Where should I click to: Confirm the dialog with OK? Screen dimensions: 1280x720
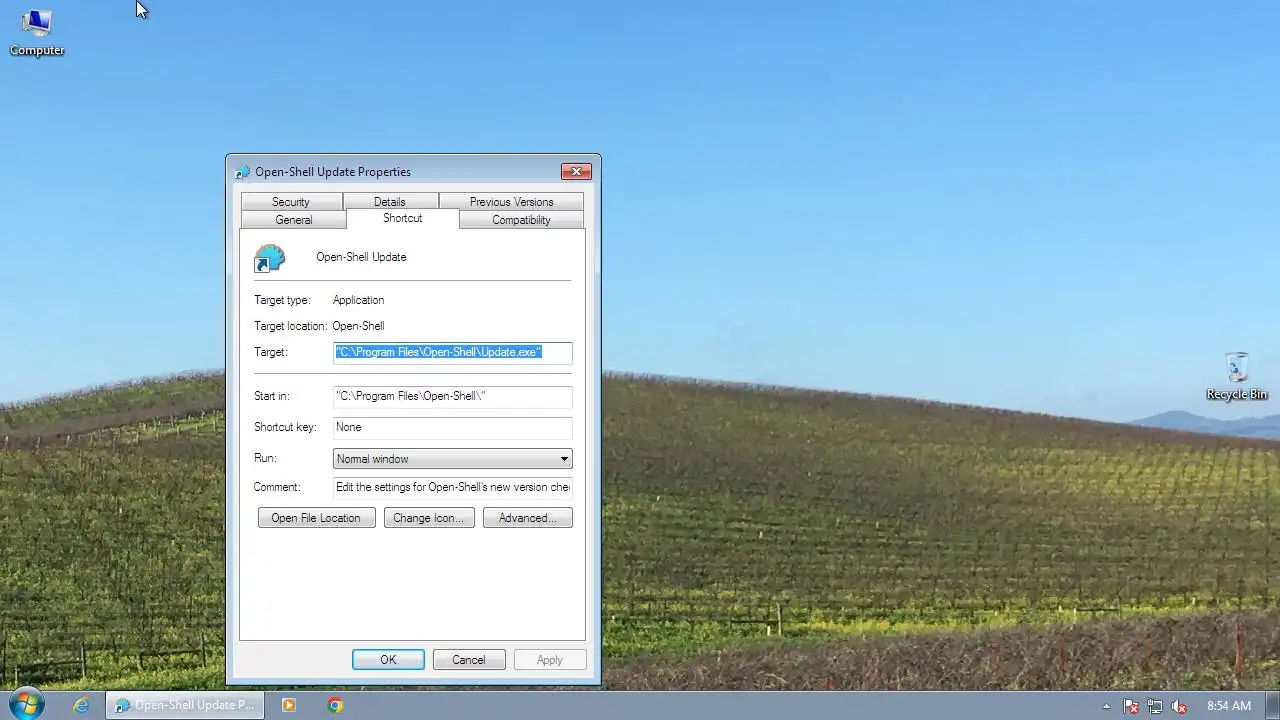pyautogui.click(x=388, y=660)
